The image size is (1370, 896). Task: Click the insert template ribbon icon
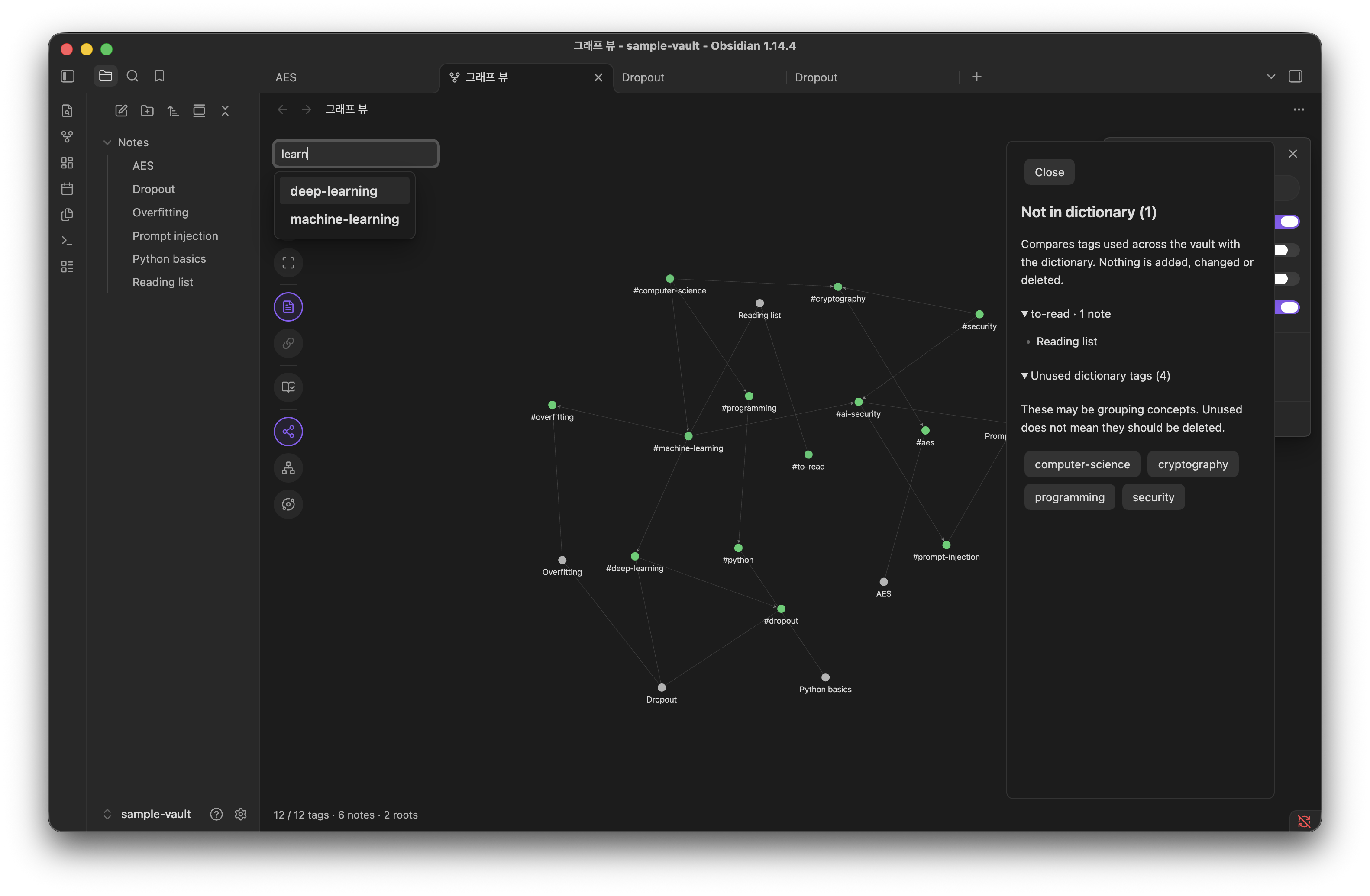tap(68, 215)
